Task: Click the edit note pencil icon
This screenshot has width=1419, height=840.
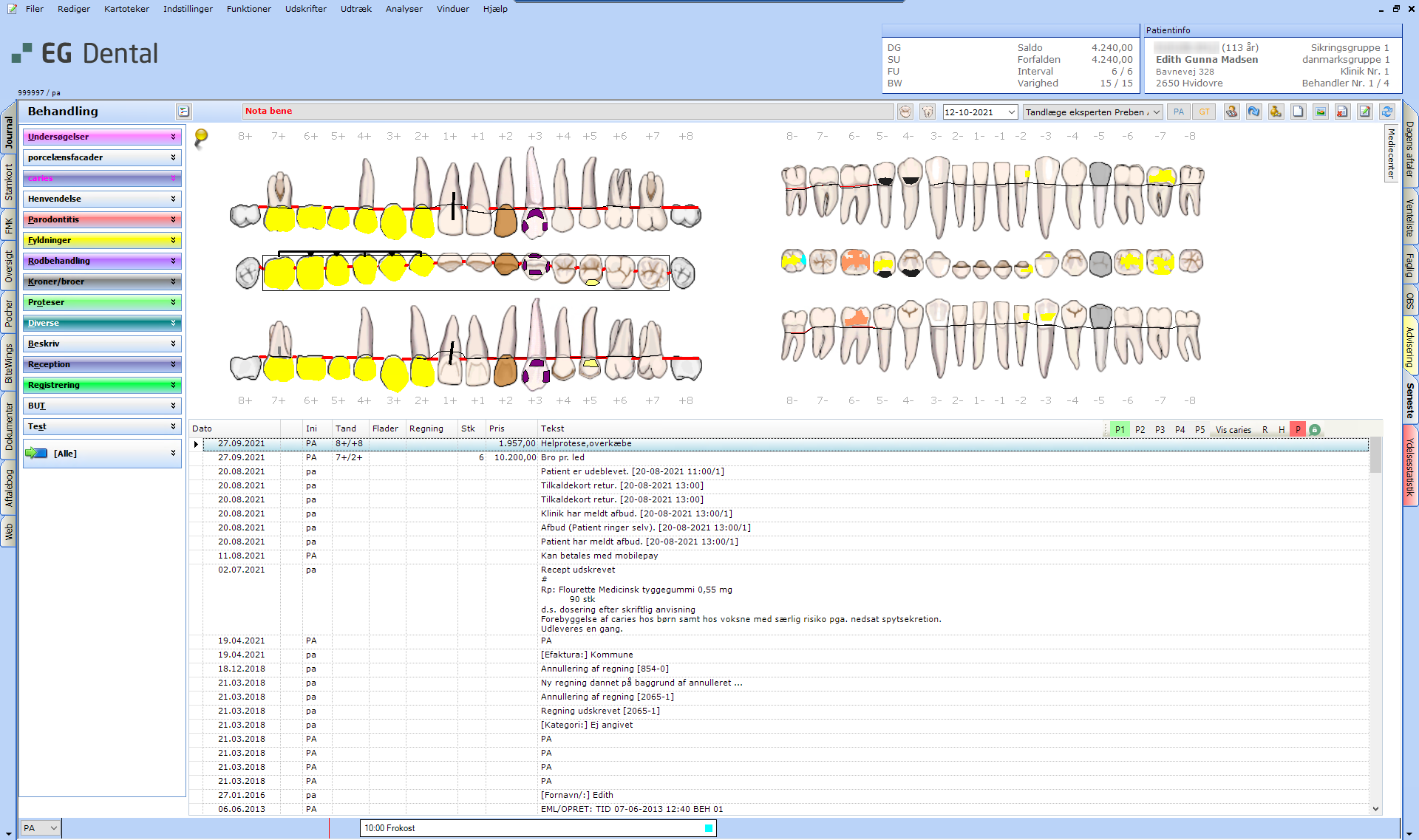Action: point(1364,112)
